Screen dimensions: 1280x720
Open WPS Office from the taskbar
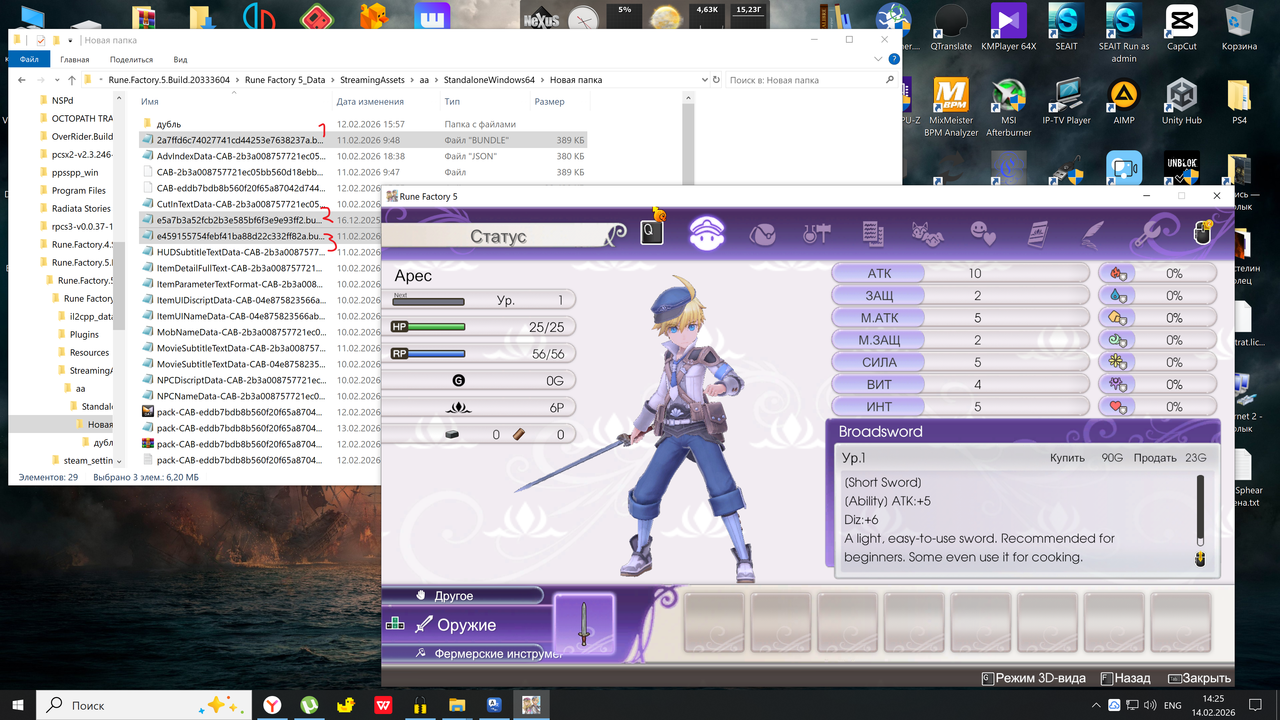tap(383, 705)
